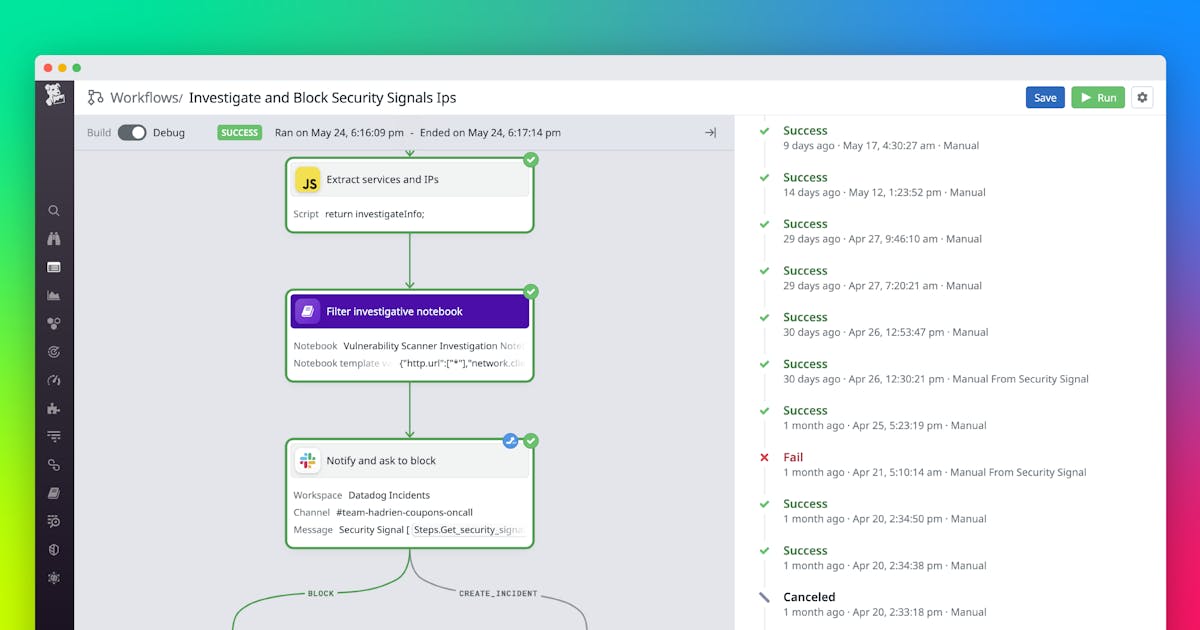The image size is (1200, 630).
Task: Collapse the run history side panel
Action: click(x=710, y=133)
